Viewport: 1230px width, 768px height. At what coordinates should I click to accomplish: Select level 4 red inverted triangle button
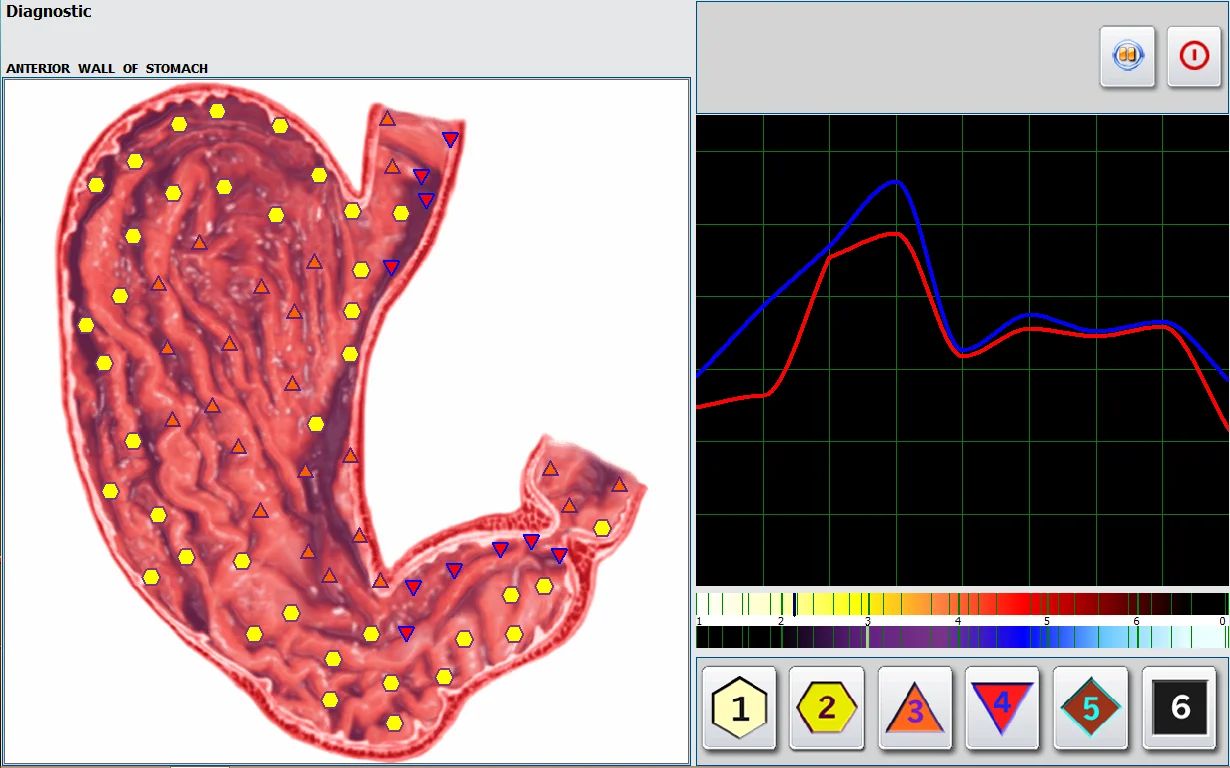coord(1003,709)
